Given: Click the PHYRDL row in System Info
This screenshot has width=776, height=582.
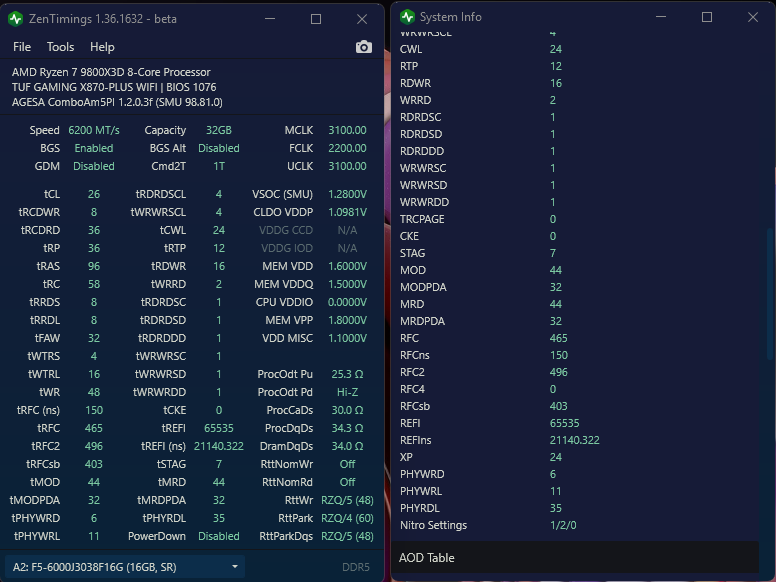Looking at the screenshot, I should pyautogui.click(x=575, y=508).
